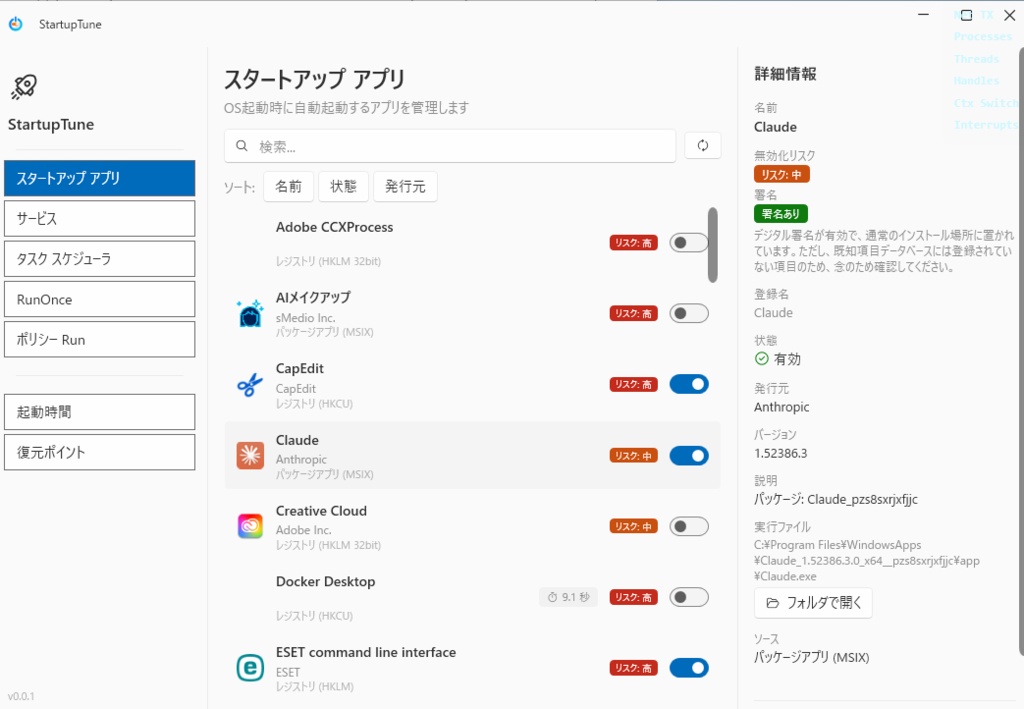This screenshot has width=1024, height=709.
Task: Click the 検索 search field
Action: [450, 146]
